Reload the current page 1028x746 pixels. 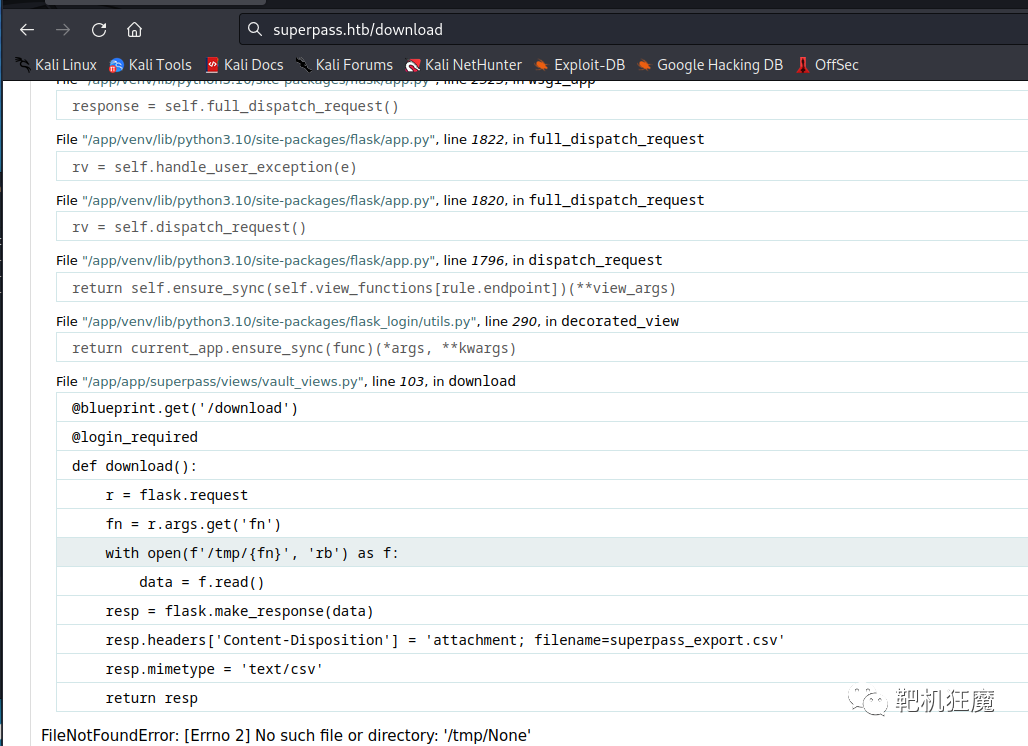click(x=99, y=29)
